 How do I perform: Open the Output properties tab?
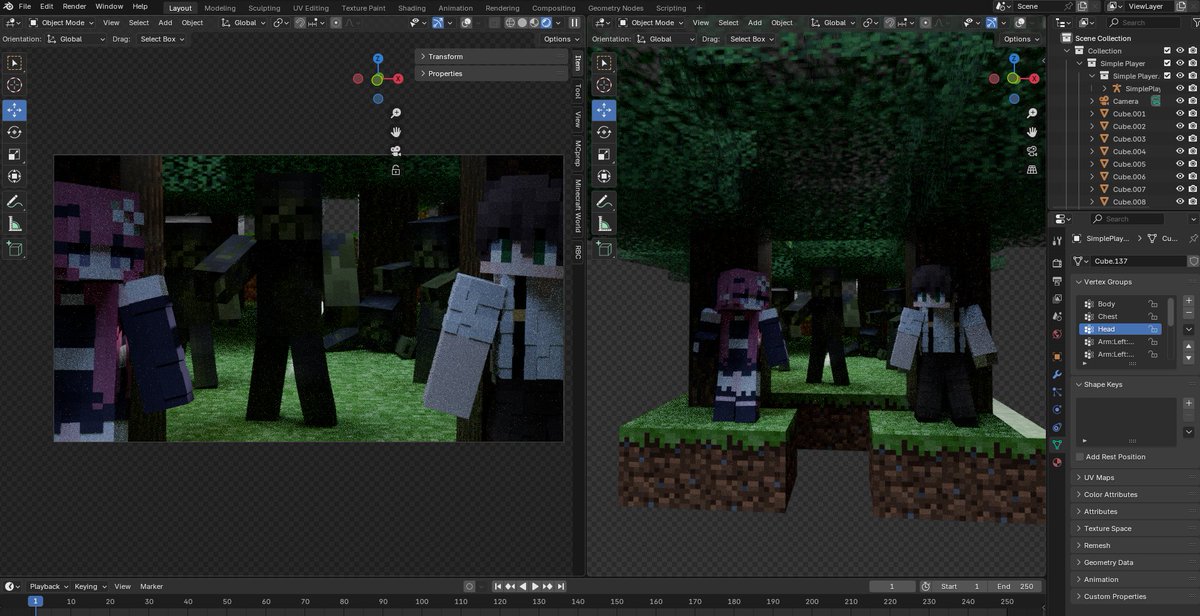click(x=1057, y=281)
